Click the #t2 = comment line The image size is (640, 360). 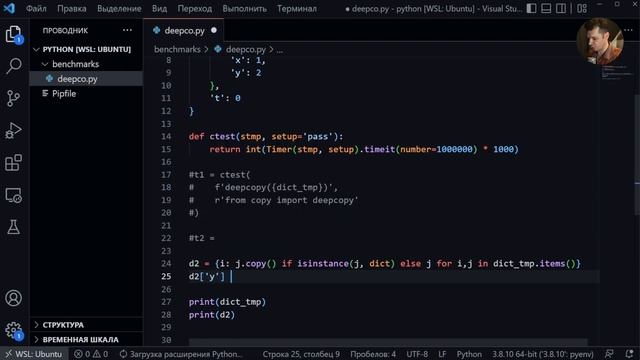201,238
